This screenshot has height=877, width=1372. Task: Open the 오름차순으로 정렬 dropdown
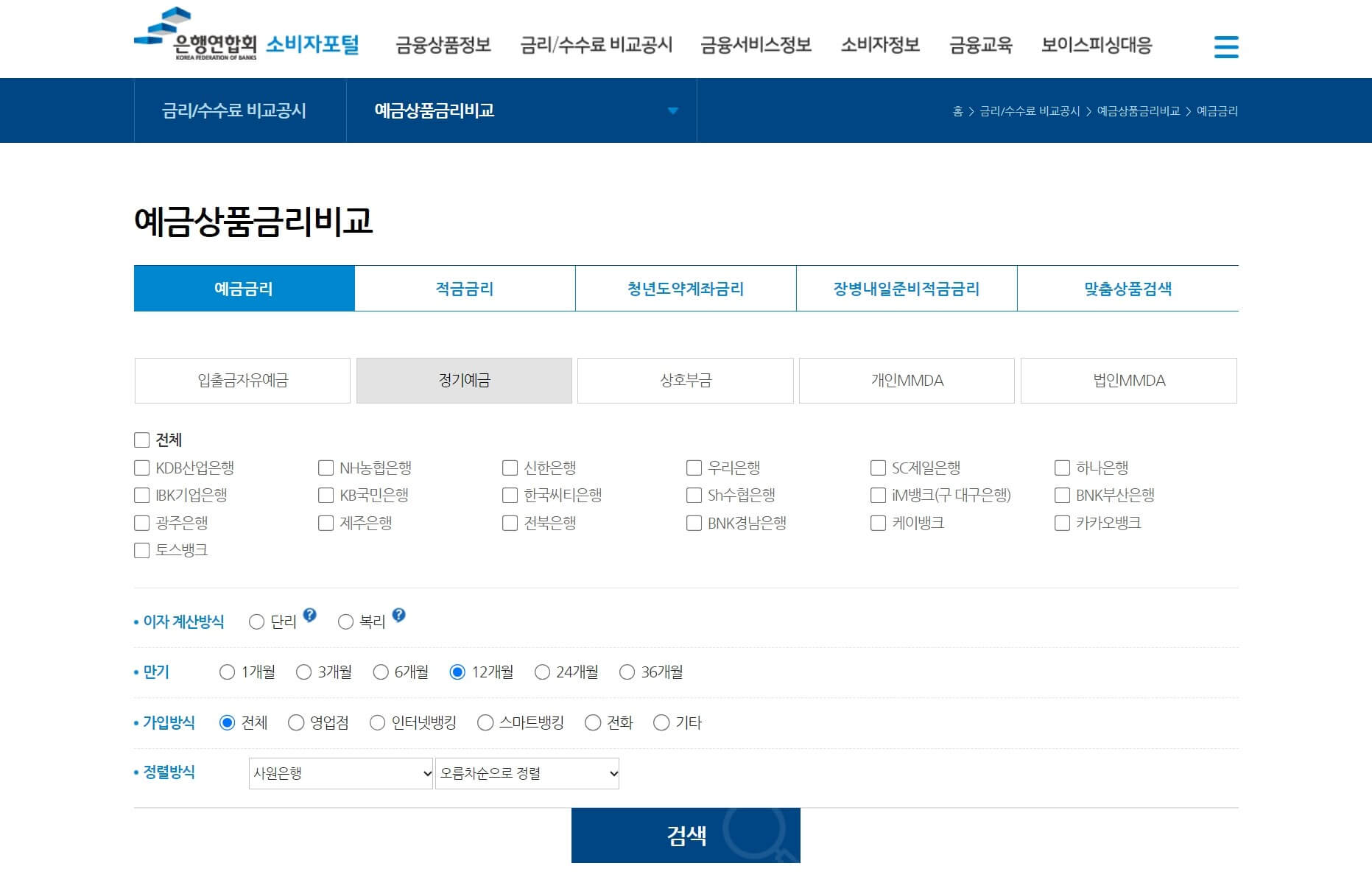[526, 773]
